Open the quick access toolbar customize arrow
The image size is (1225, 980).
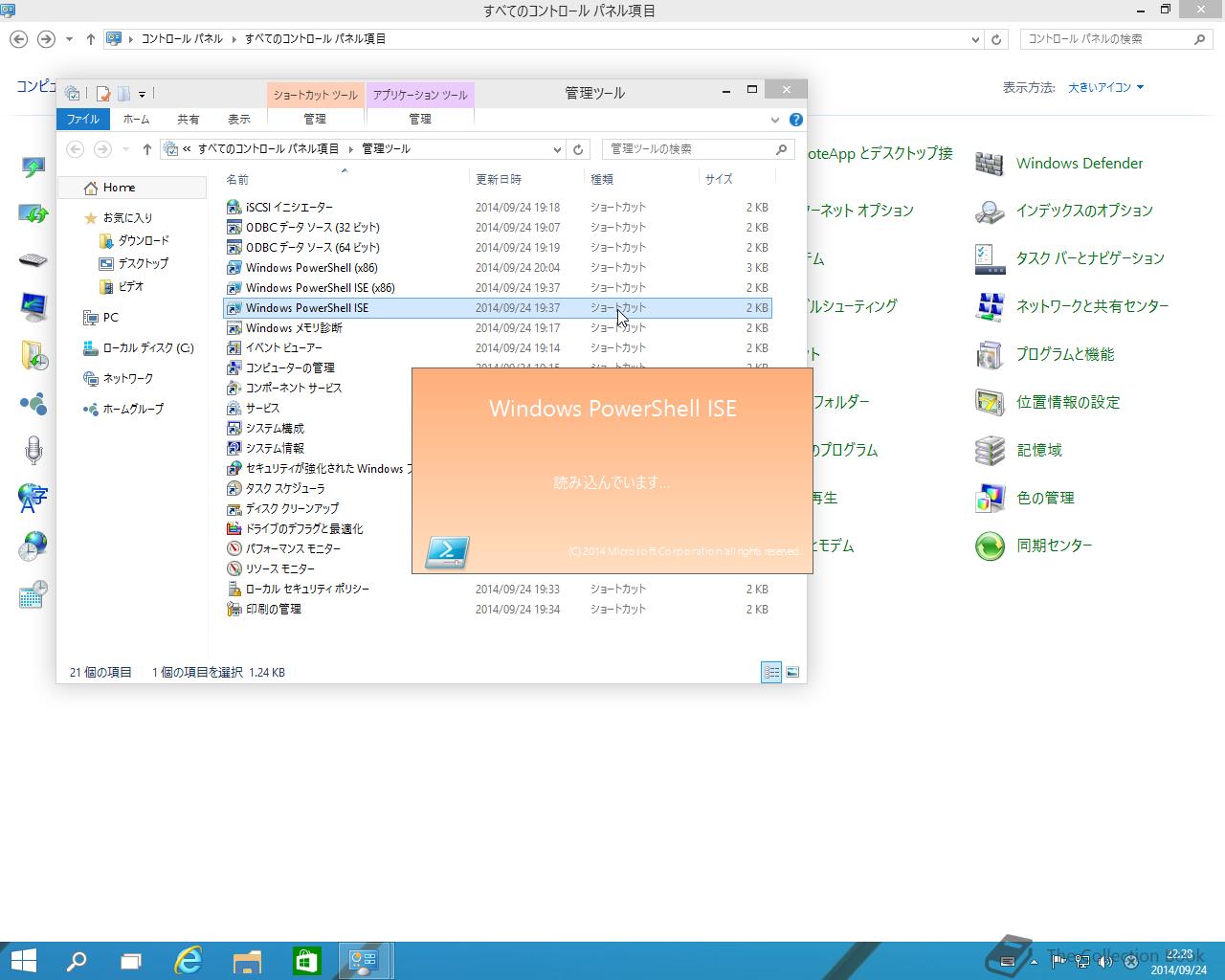click(142, 94)
